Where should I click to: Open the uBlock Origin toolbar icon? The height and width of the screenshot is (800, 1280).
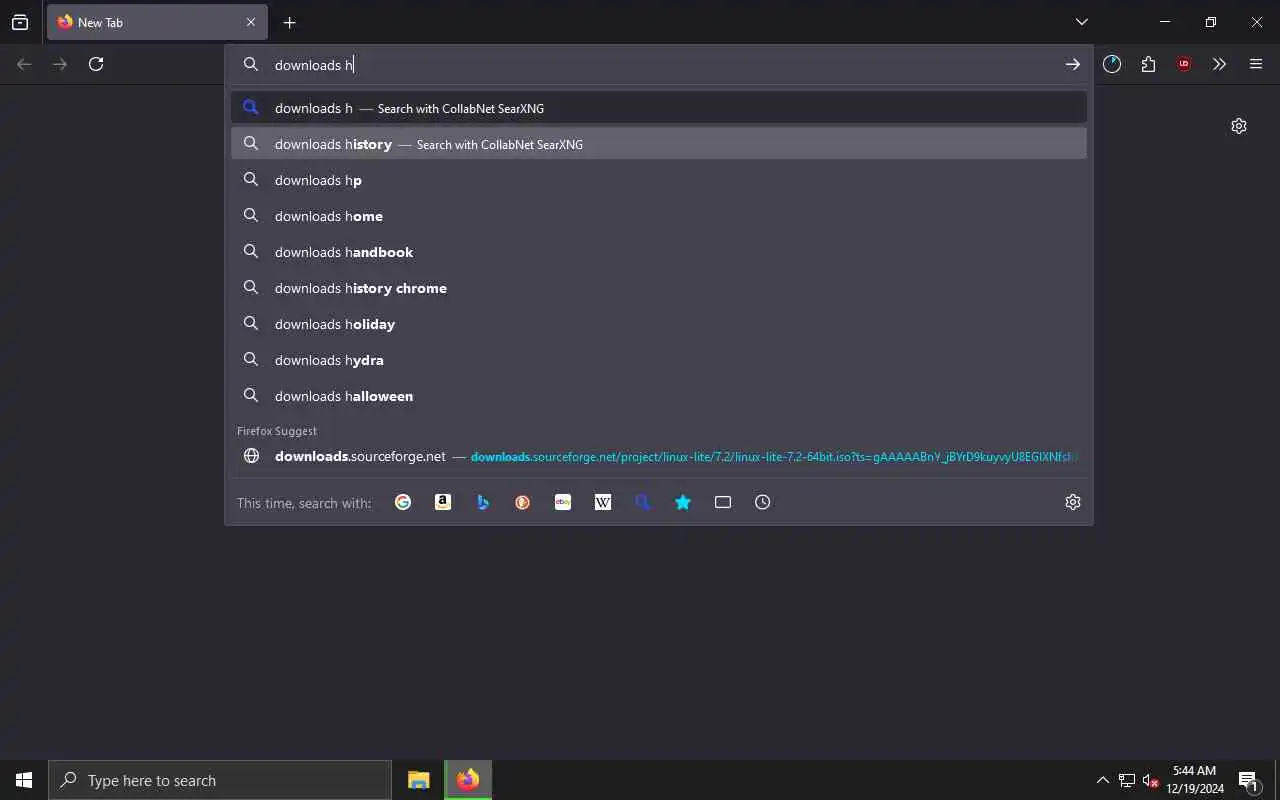pos(1184,64)
